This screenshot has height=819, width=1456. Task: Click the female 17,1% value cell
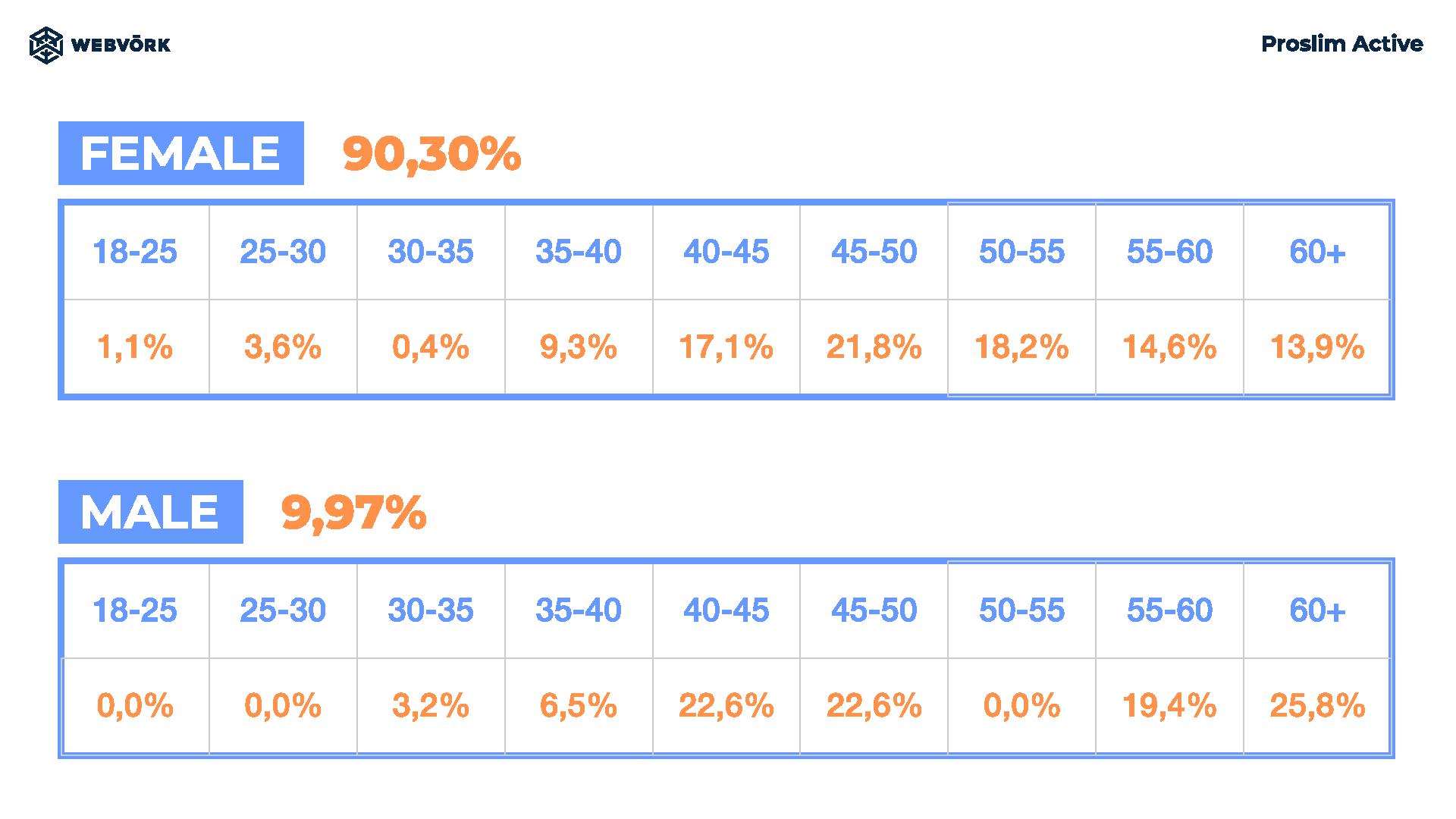[x=726, y=347]
